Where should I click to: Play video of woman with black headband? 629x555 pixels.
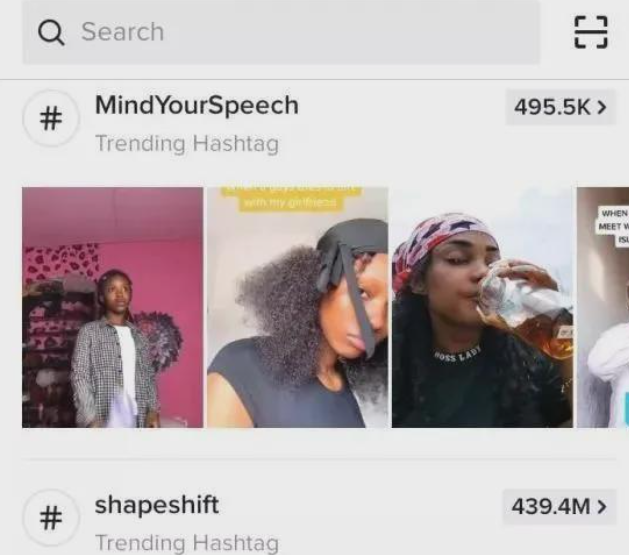[x=298, y=307]
